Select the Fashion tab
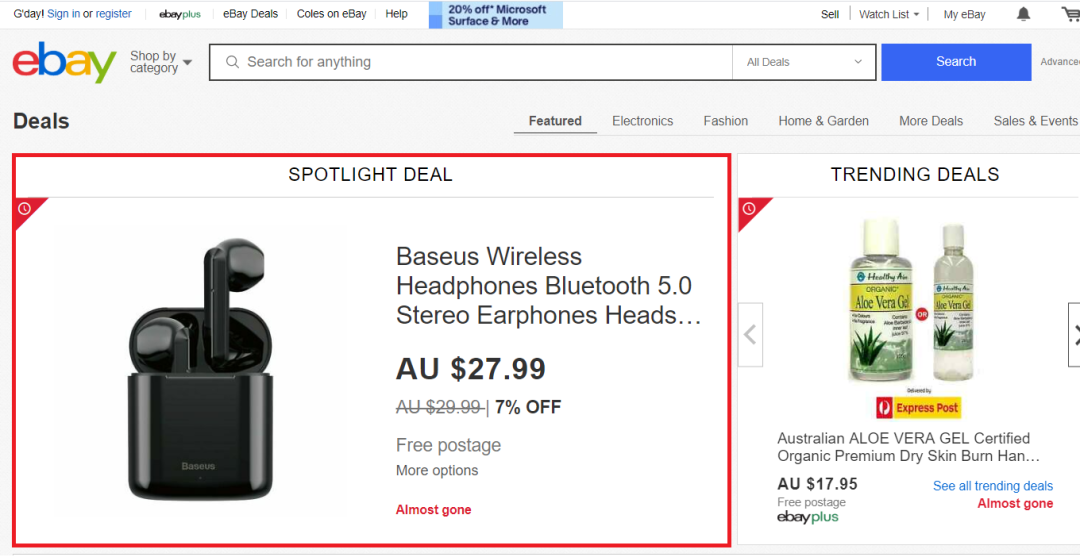 click(725, 121)
